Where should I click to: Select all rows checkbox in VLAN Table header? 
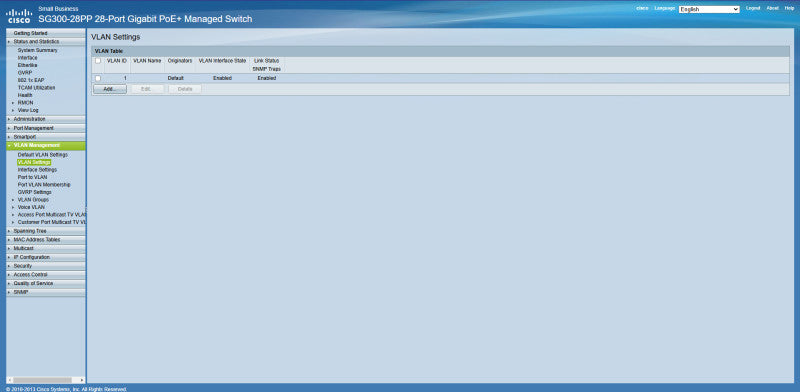(x=98, y=61)
